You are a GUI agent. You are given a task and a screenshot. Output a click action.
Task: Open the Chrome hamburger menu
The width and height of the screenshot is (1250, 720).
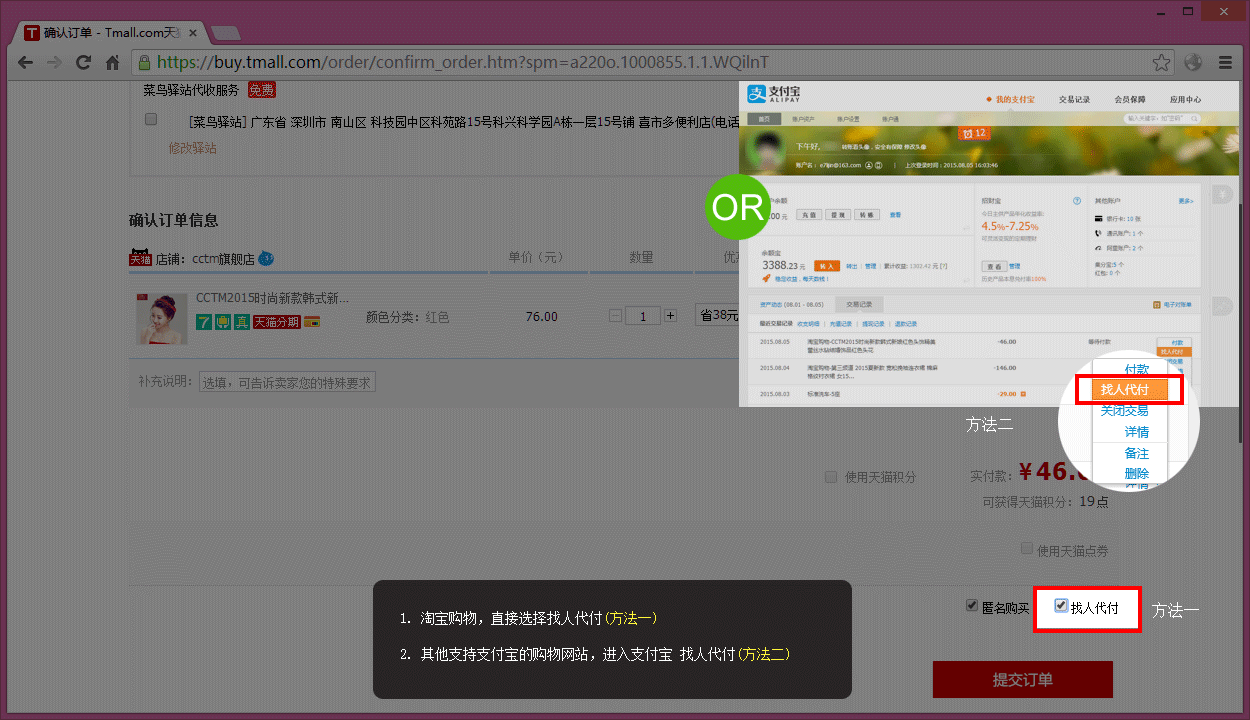pyautogui.click(x=1224, y=62)
